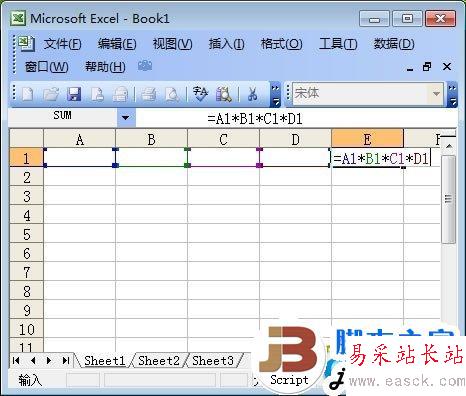The height and width of the screenshot is (396, 466).
Task: Click cell B1
Action: [x=152, y=157]
